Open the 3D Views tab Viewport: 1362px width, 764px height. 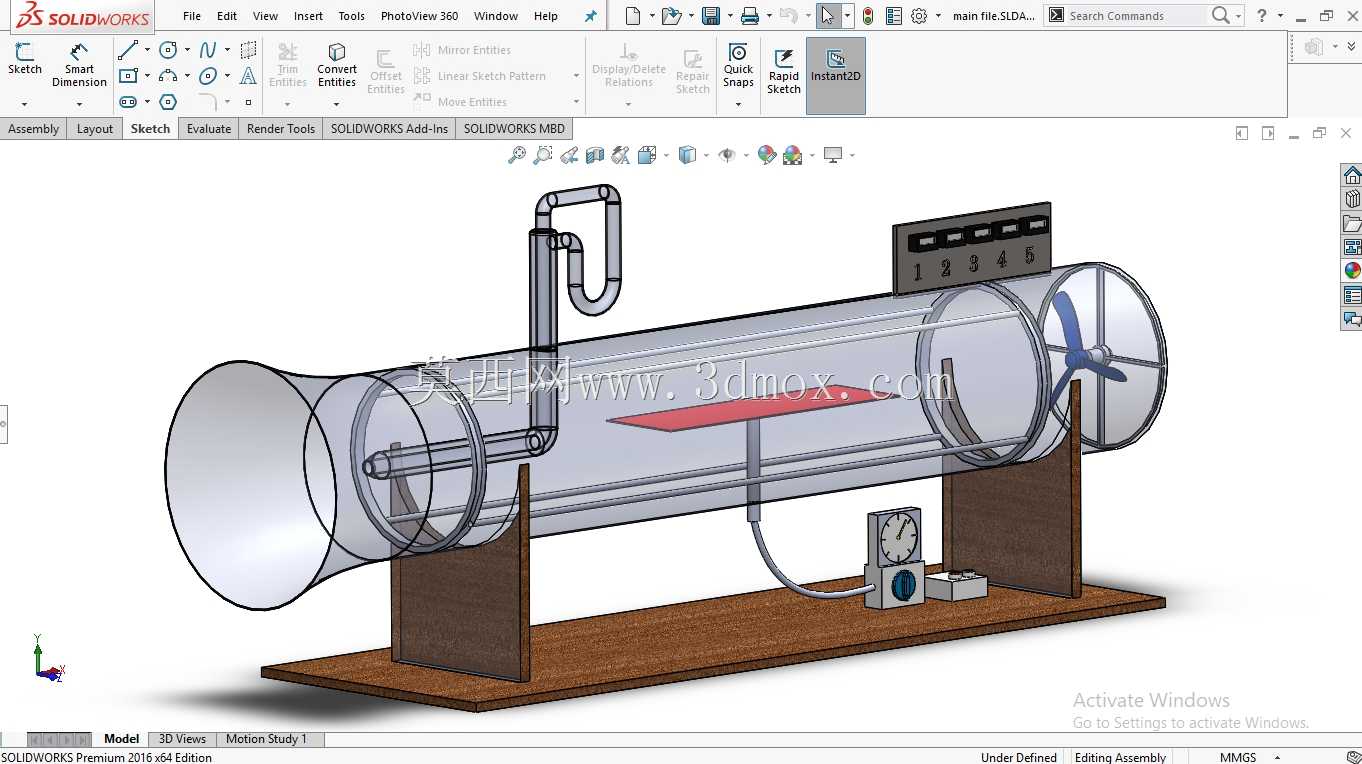[x=182, y=739]
